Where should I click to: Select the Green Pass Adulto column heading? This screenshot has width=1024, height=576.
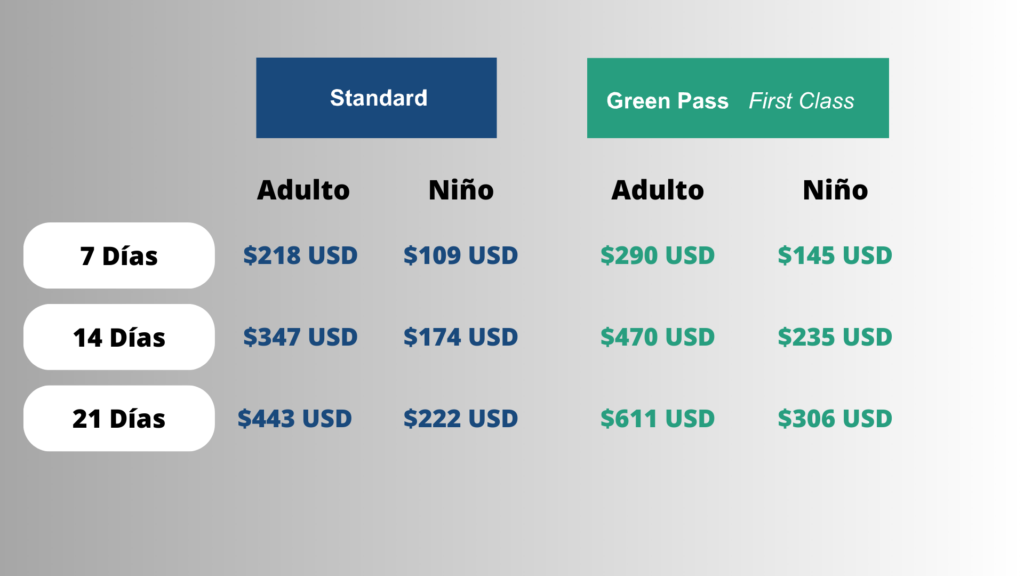(658, 190)
